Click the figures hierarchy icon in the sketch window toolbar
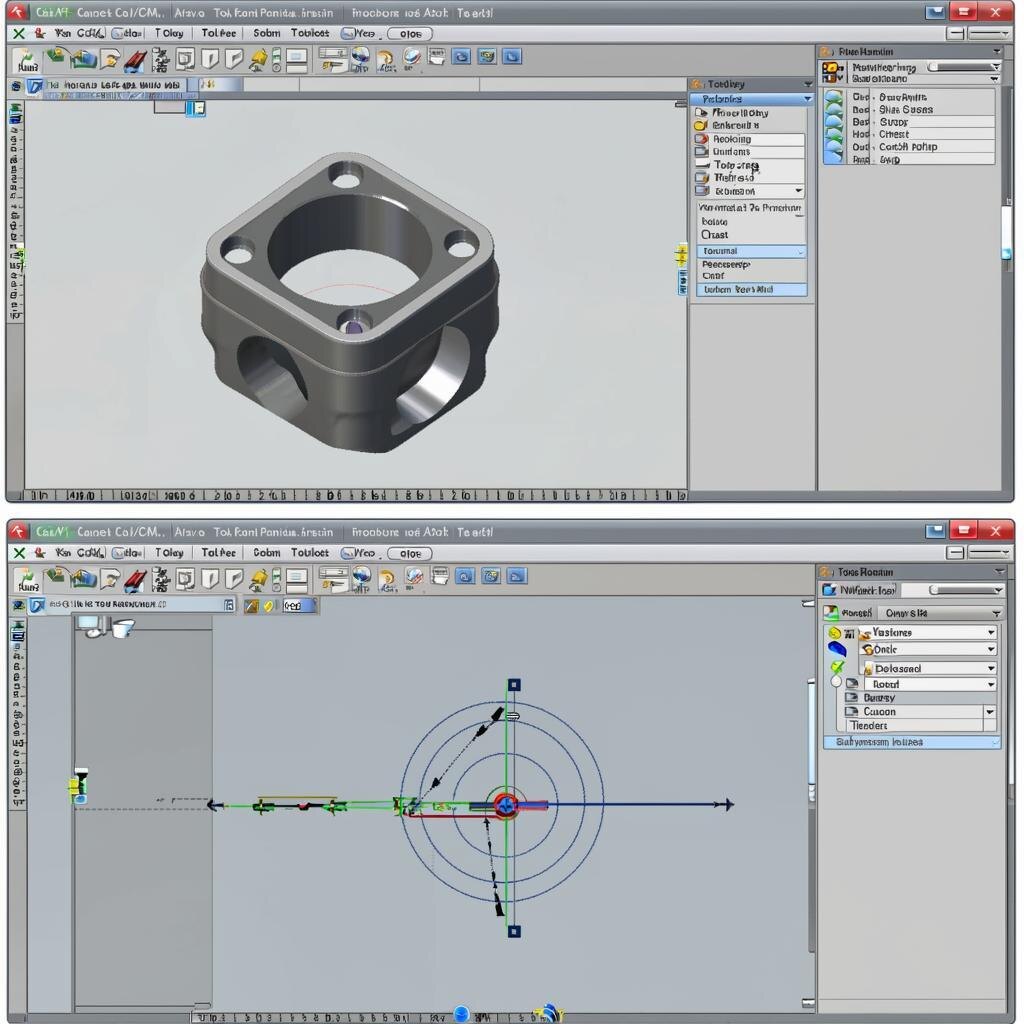 pos(160,580)
